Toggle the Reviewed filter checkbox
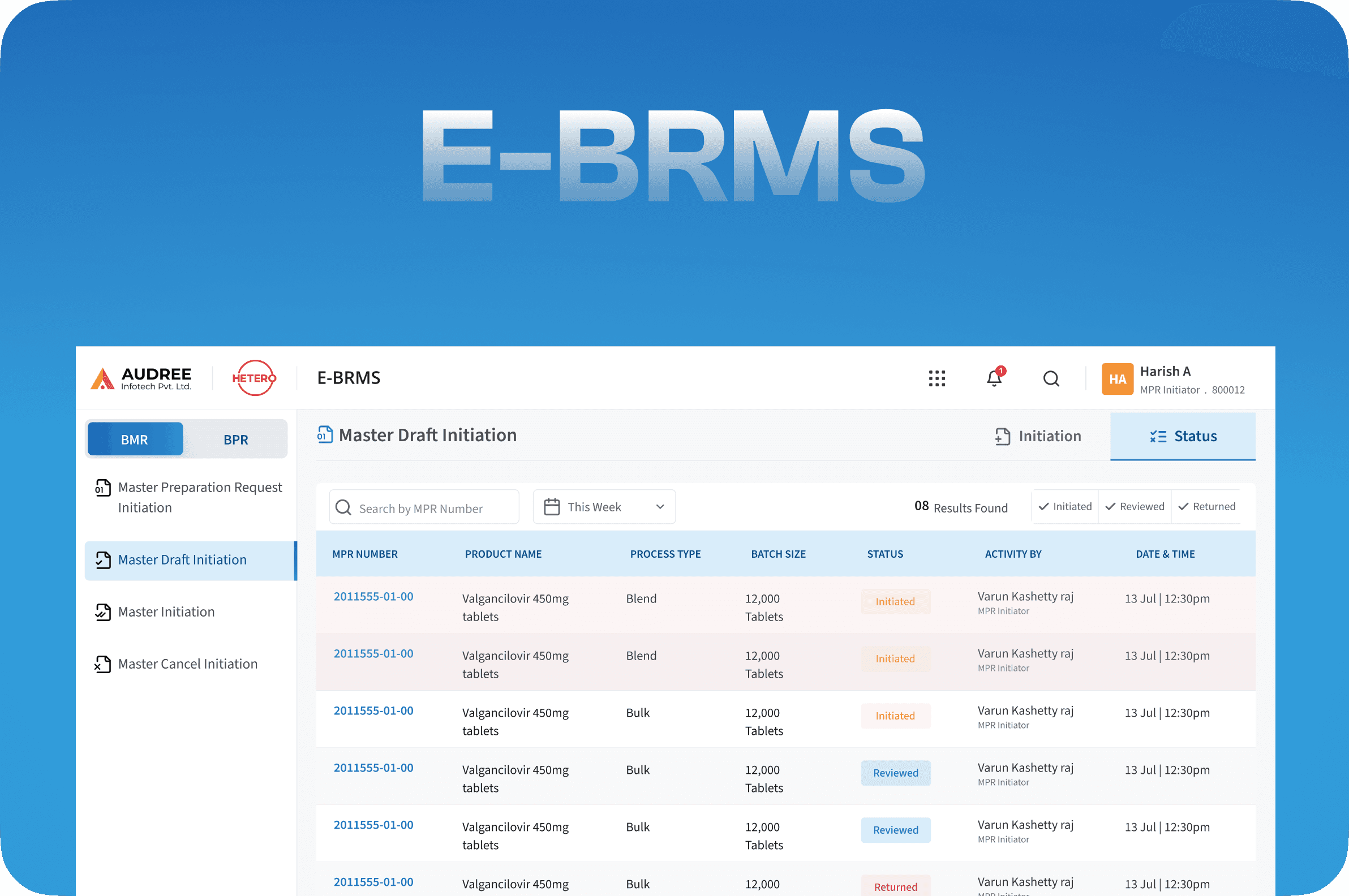1349x896 pixels. [x=1134, y=507]
